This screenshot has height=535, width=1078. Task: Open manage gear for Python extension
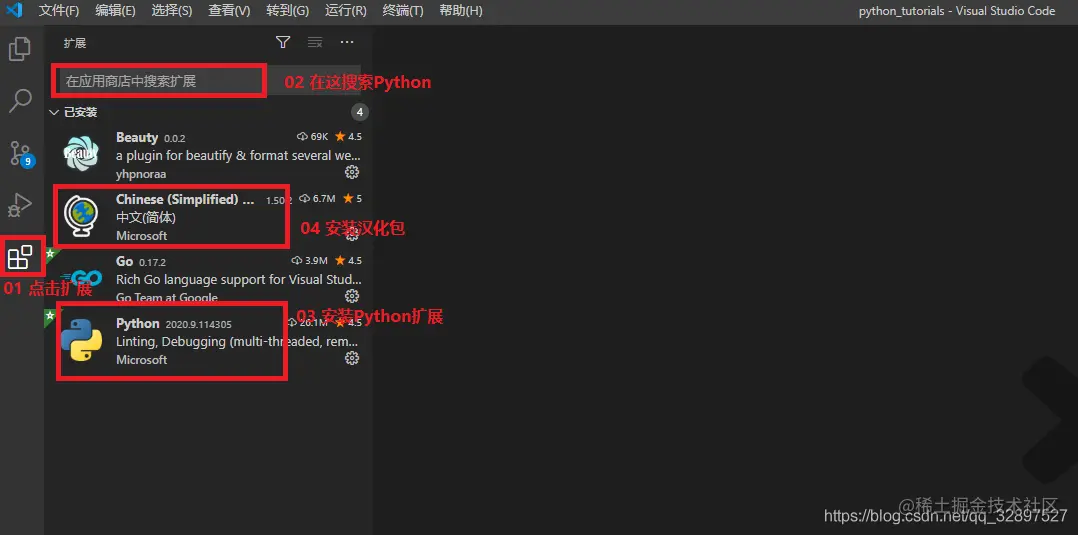click(x=352, y=358)
